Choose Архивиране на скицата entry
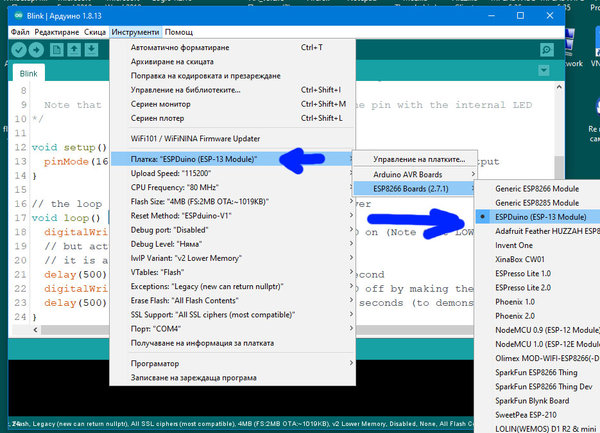The height and width of the screenshot is (433, 600). pos(233,62)
